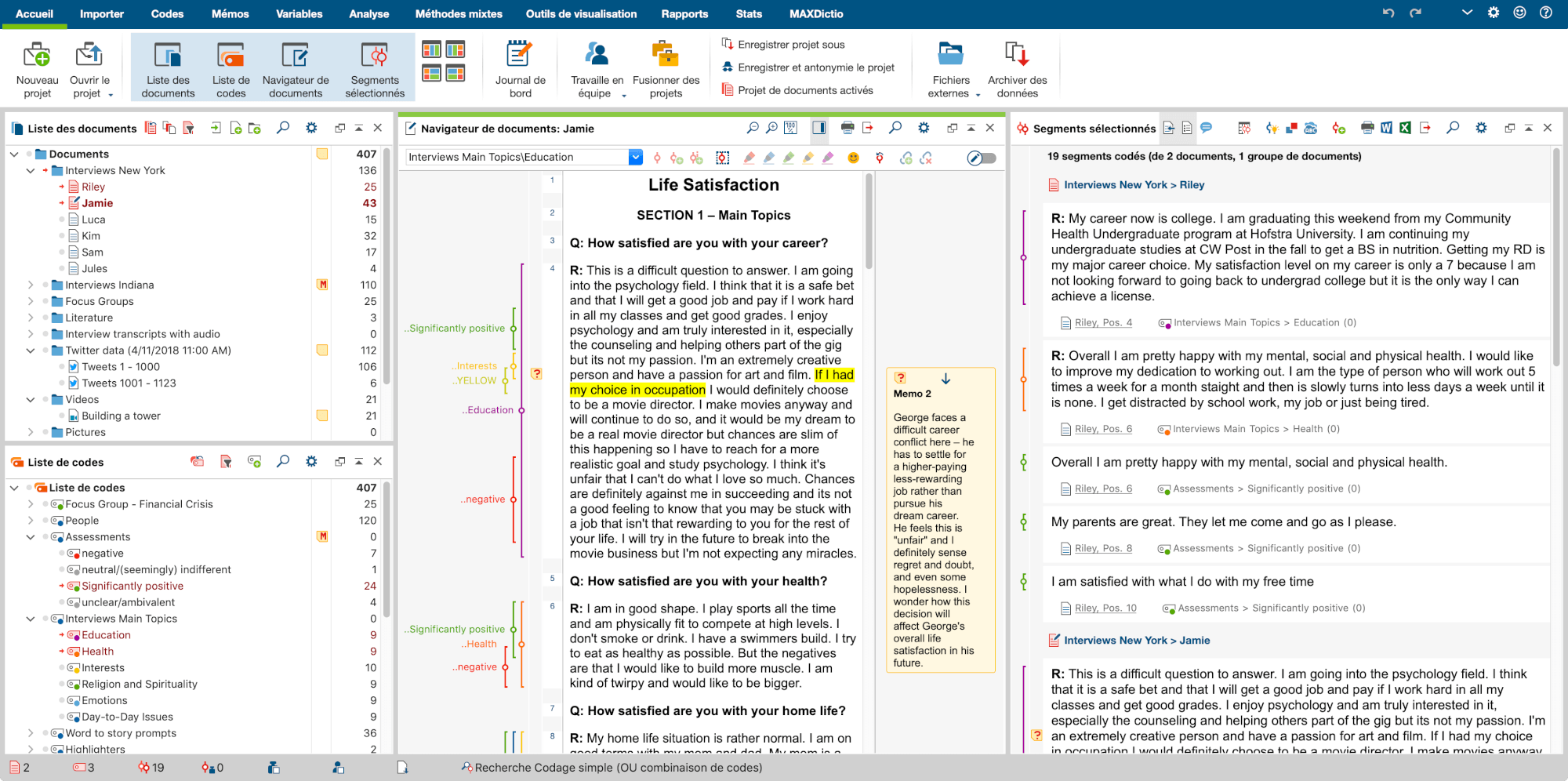Image resolution: width=1568 pixels, height=781 pixels.
Task: Toggle activation of the Education code
Action: coord(62,634)
